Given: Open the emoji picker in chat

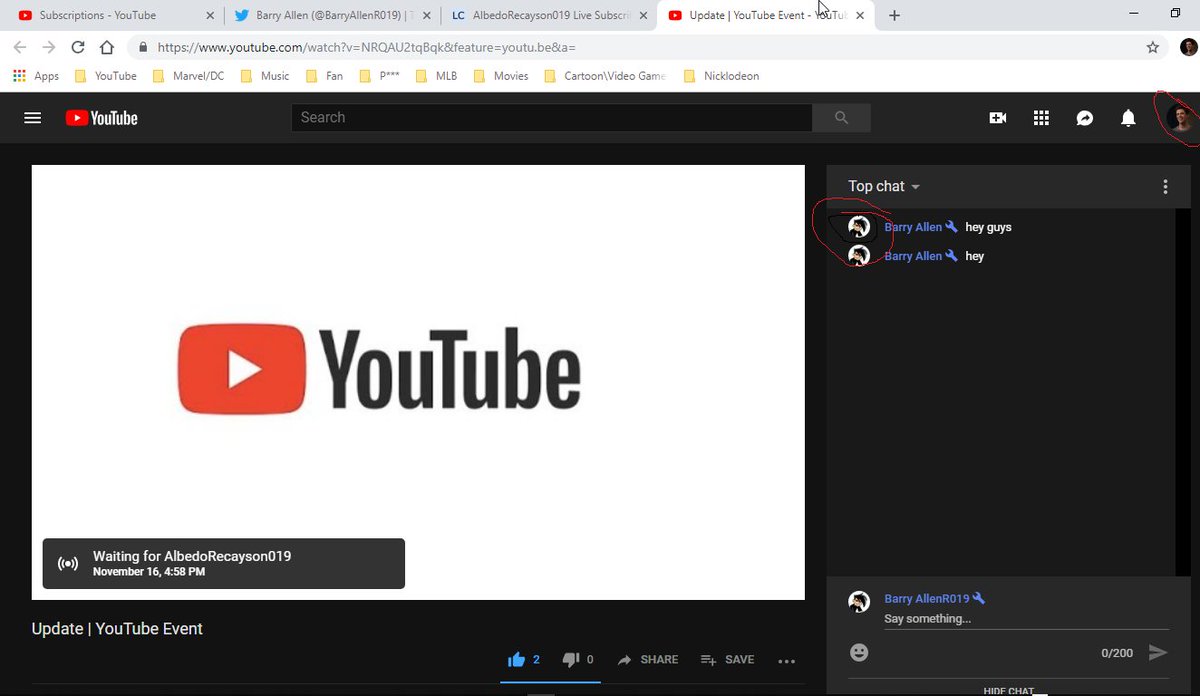Looking at the screenshot, I should (x=859, y=652).
